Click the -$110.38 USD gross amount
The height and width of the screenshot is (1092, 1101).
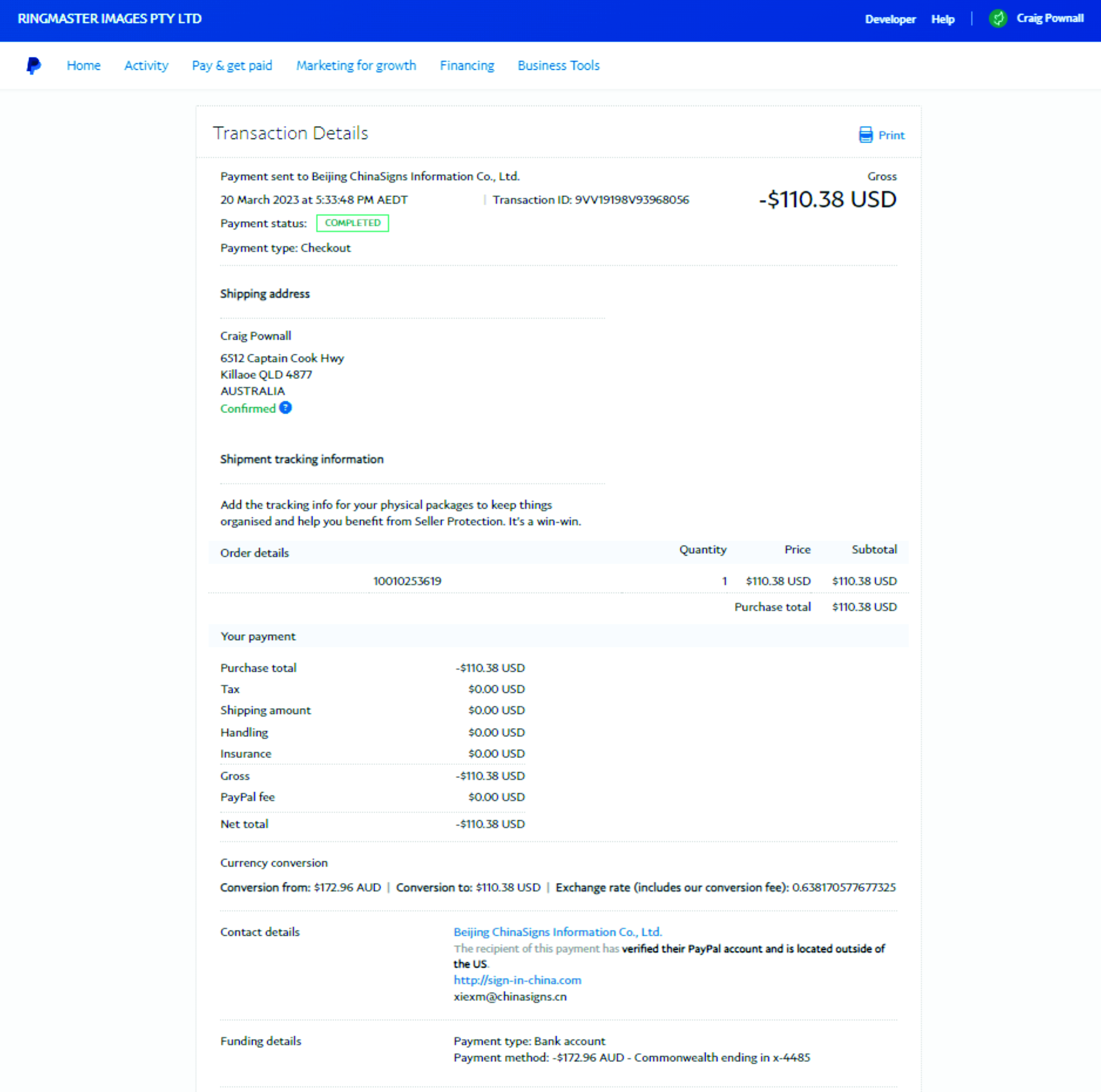point(828,199)
